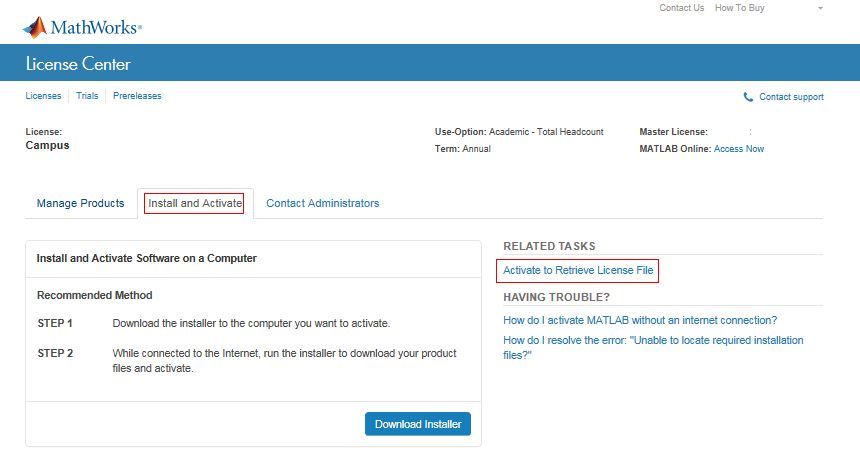Image resolution: width=860 pixels, height=460 pixels.
Task: Open the Contact Us page
Action: [x=681, y=8]
